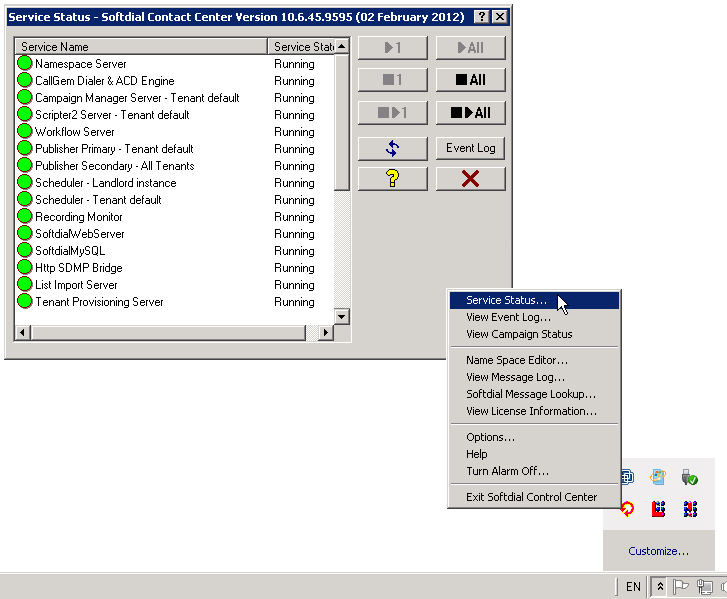Click Running status of Tenant Provisioning Server

(x=294, y=302)
